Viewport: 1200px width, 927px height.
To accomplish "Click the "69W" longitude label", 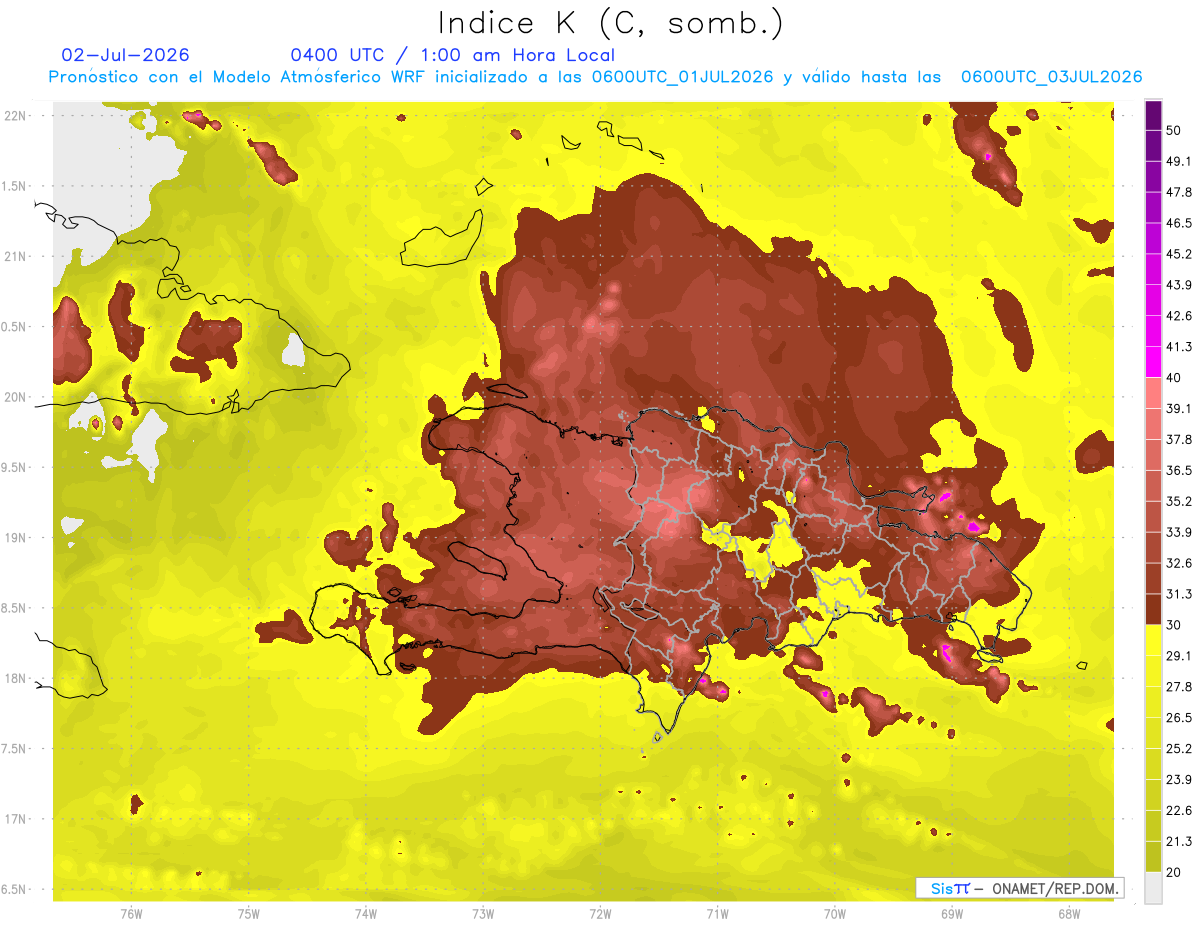I will (952, 913).
